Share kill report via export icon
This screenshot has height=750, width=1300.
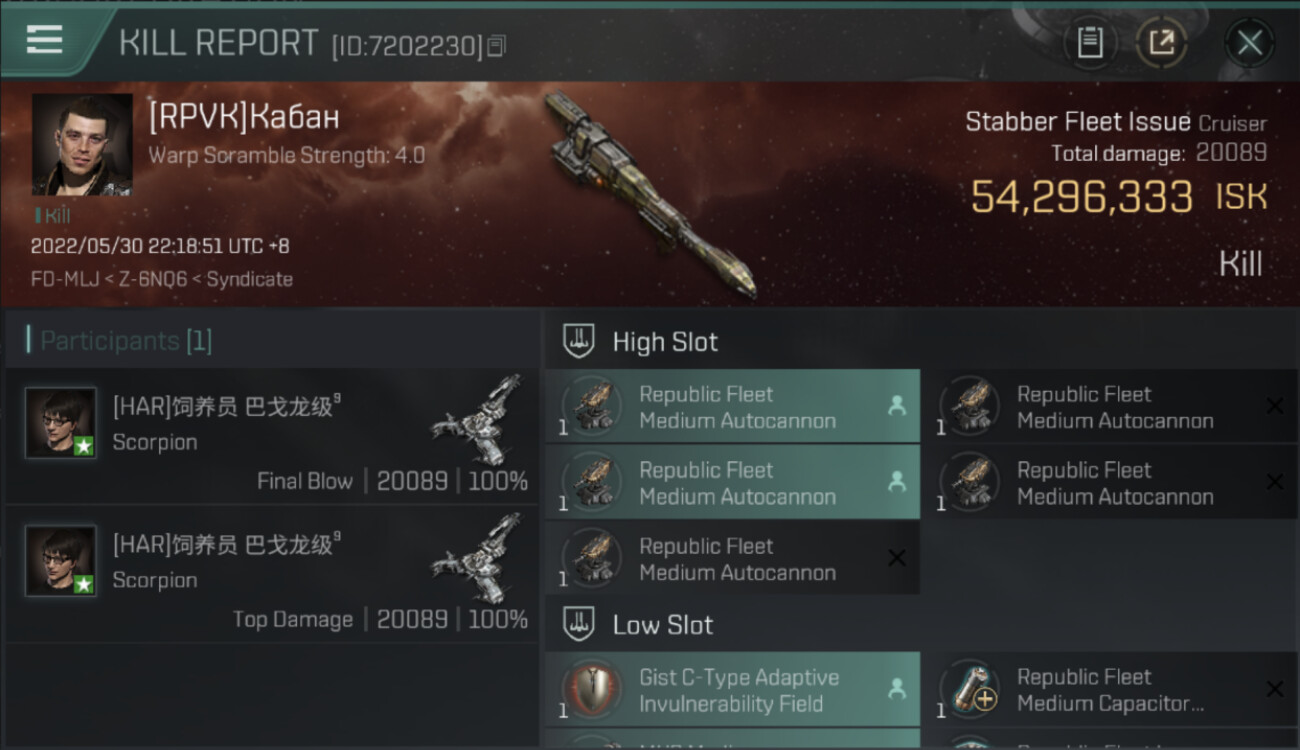tap(1161, 43)
